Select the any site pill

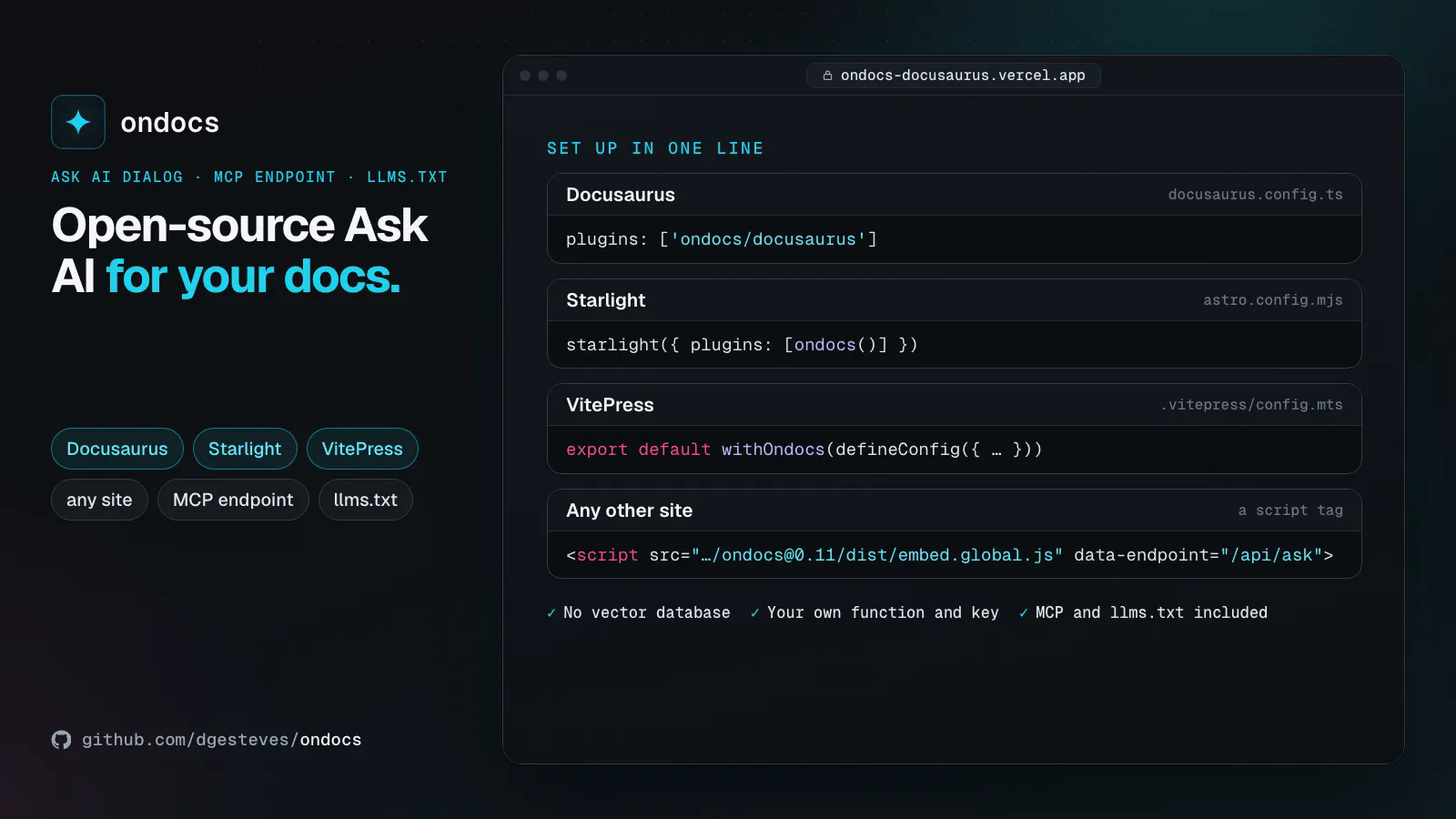click(x=99, y=500)
